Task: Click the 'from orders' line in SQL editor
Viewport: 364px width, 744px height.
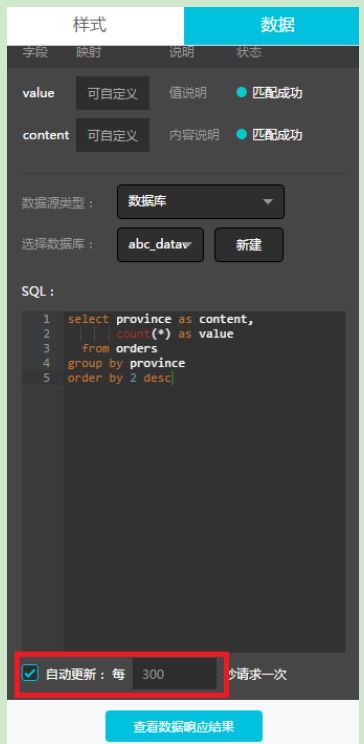Action: (x=119, y=349)
